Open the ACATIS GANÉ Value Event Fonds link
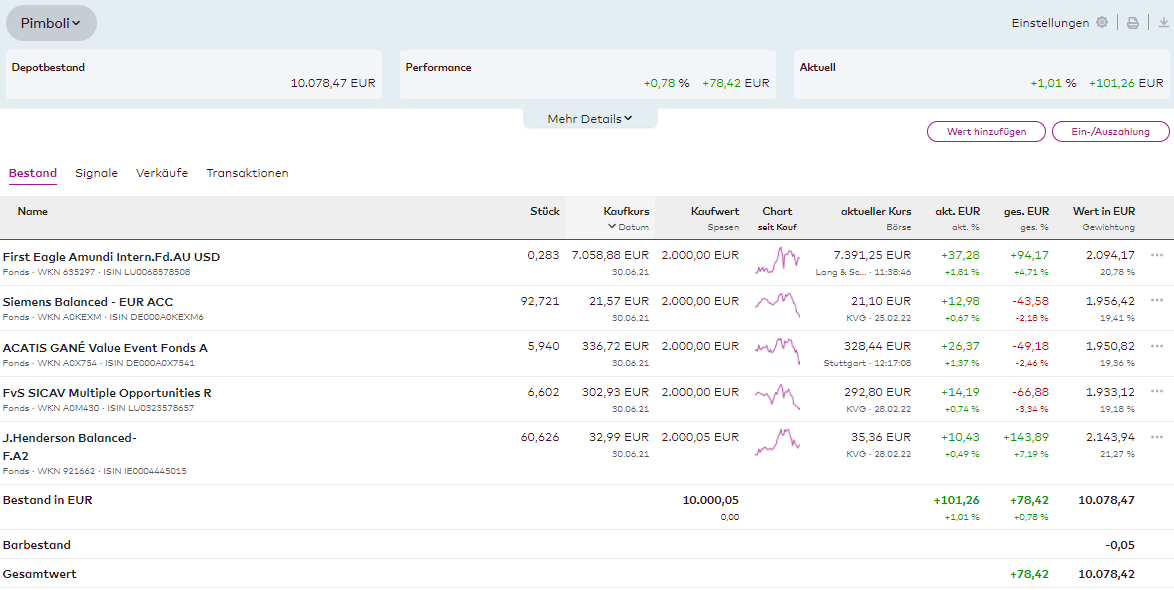 [105, 348]
